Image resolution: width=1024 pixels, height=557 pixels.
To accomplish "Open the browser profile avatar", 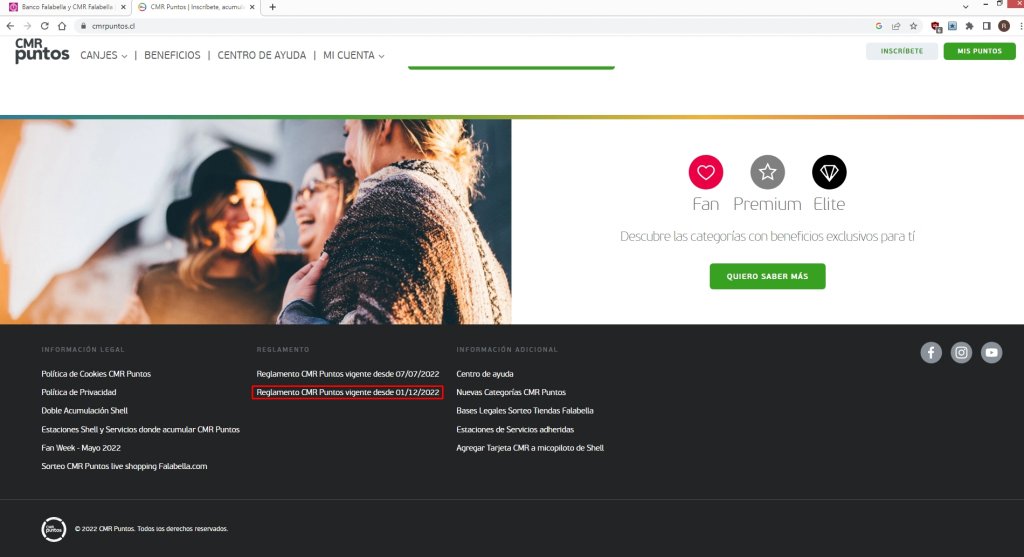I will point(1004,26).
